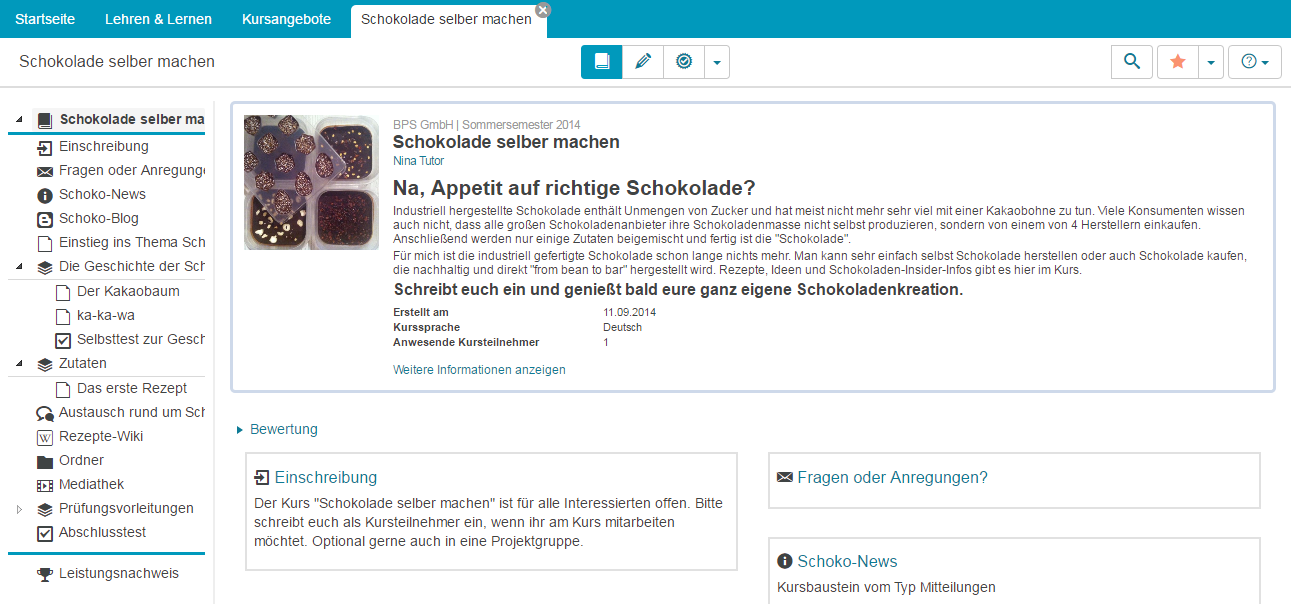Click the assessment checkmark badge icon
Viewport: 1291px width, 604px height.
684,62
